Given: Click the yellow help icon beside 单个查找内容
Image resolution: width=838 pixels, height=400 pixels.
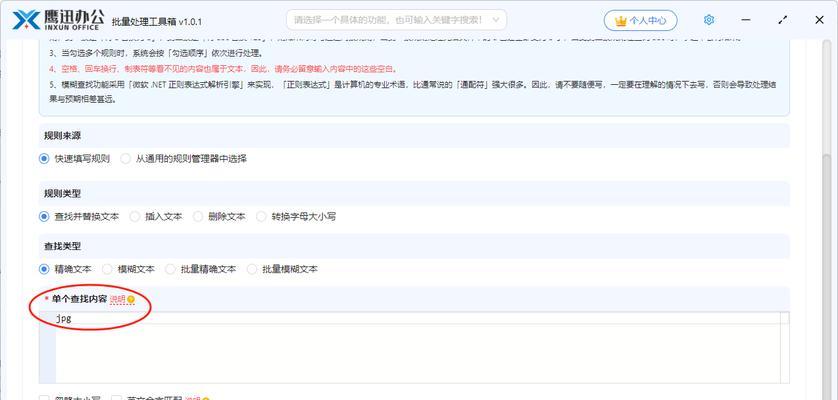Looking at the screenshot, I should (131, 300).
